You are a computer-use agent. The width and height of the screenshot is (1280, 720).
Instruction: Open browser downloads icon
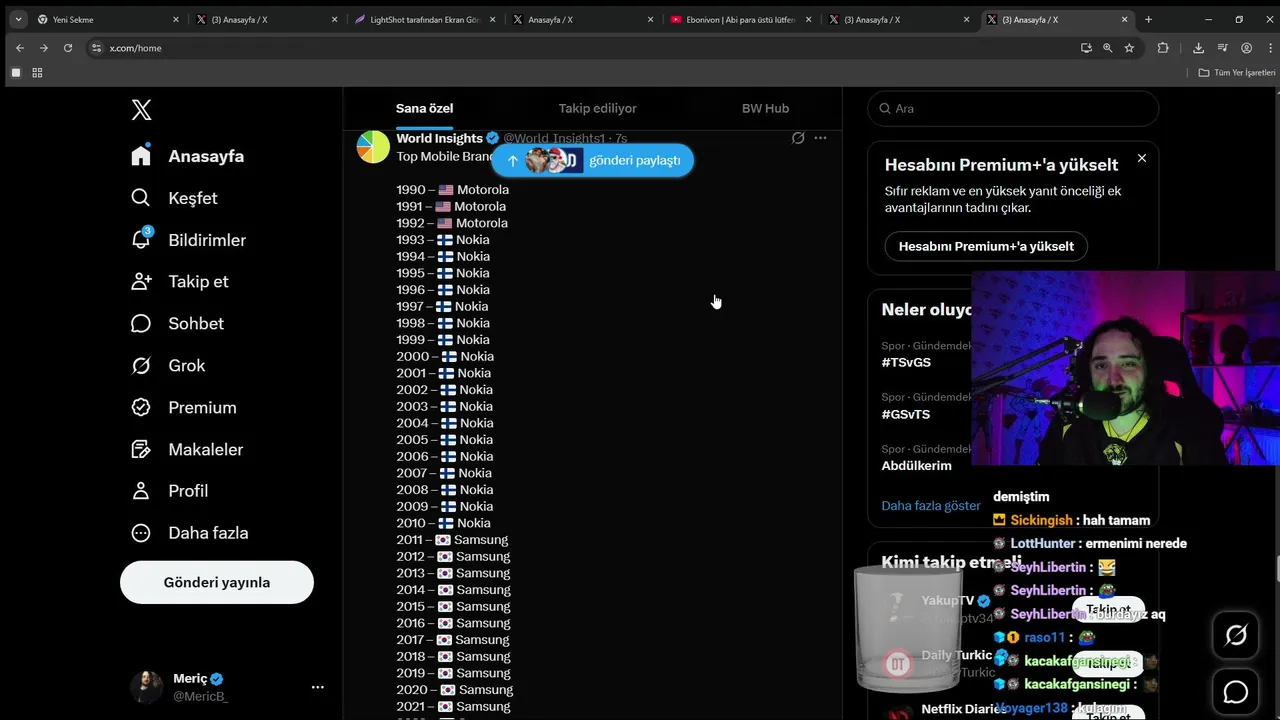(x=1198, y=48)
